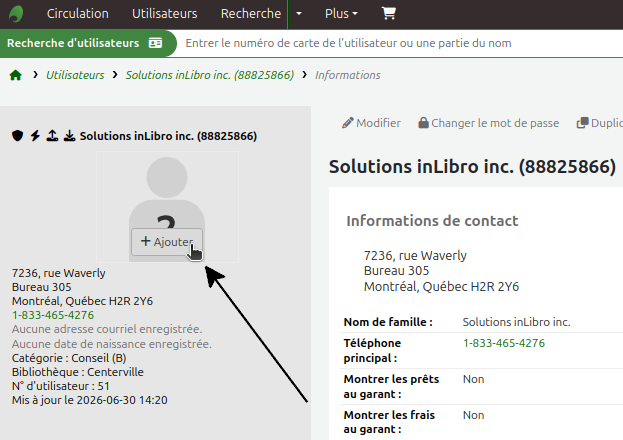Click the home breadcrumb icon
The height and width of the screenshot is (440, 623).
coord(15,75)
